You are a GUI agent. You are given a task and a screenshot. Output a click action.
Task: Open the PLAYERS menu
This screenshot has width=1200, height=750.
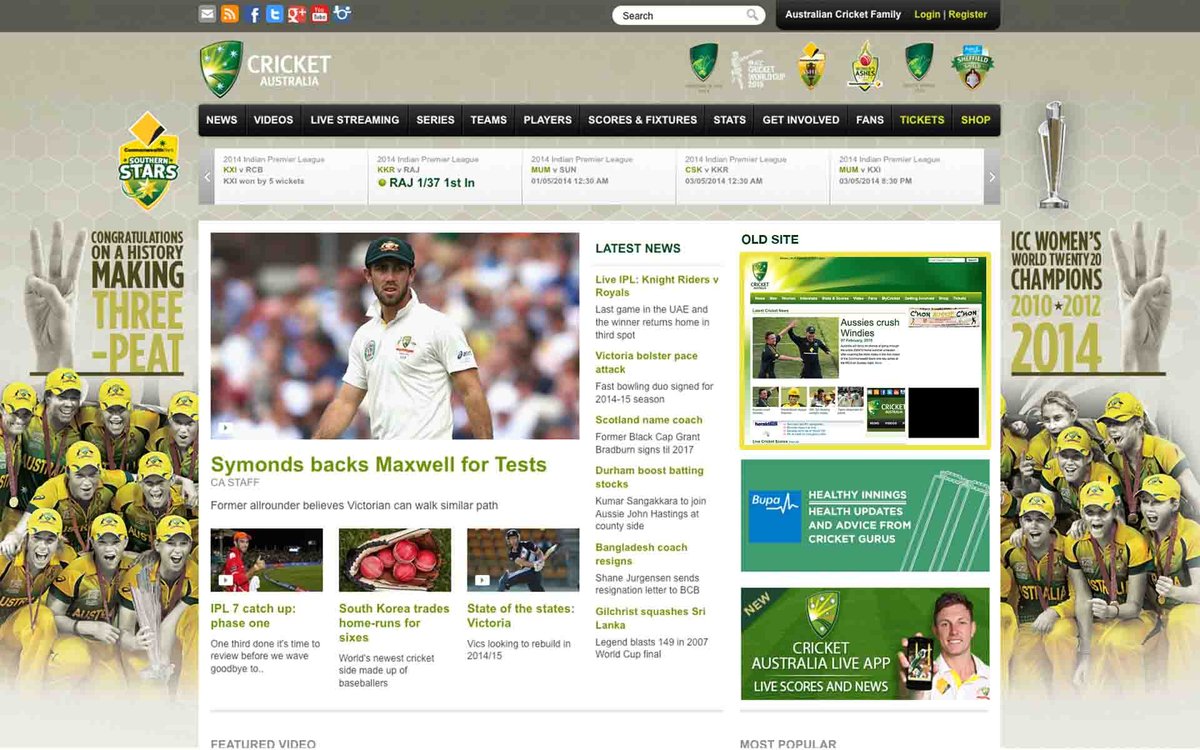pos(547,120)
